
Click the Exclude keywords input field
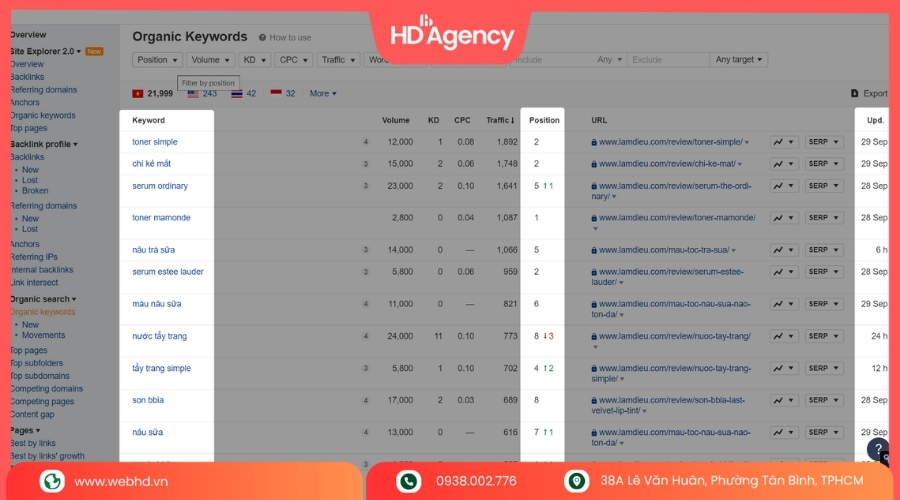click(668, 60)
